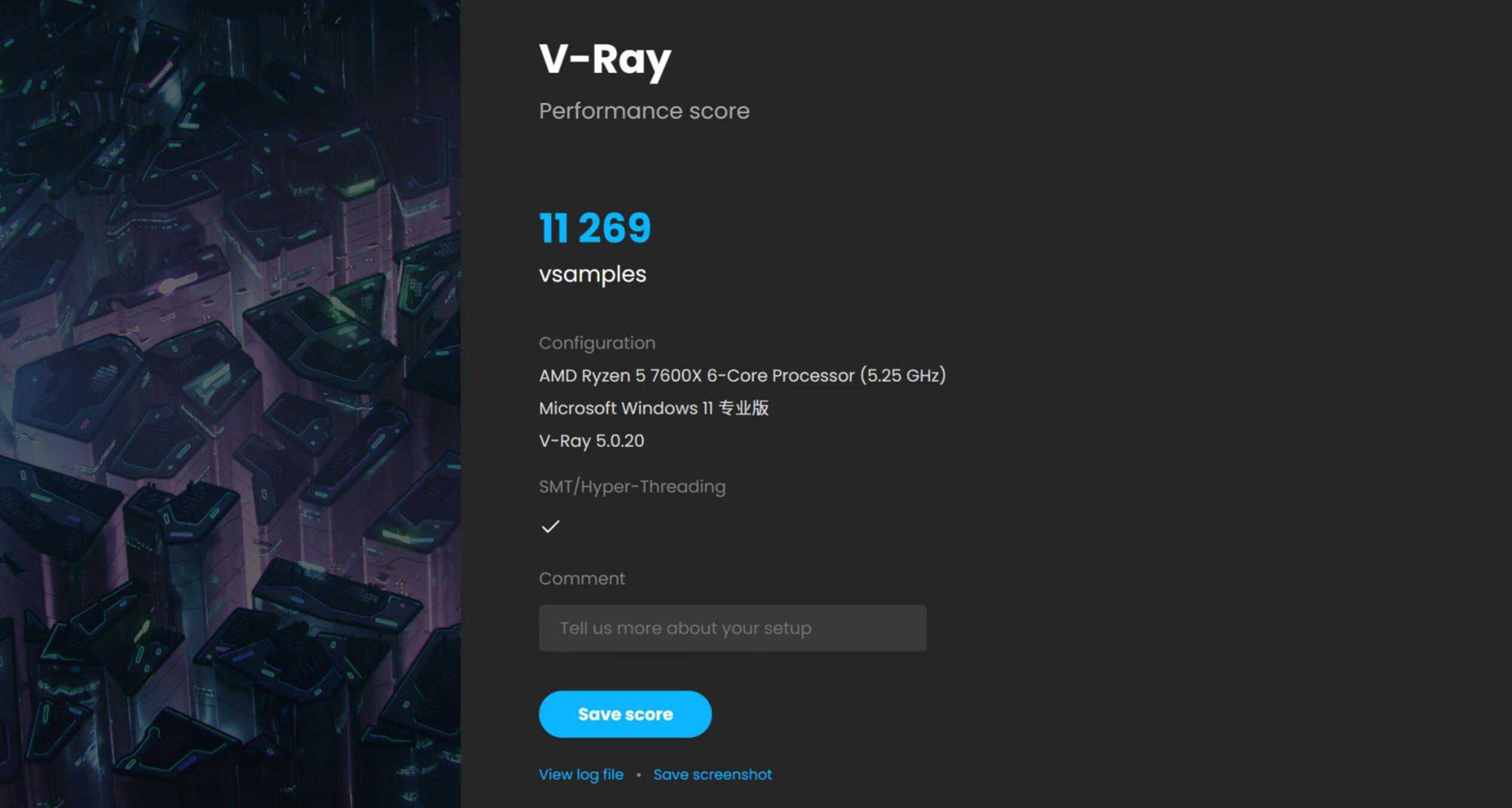The image size is (1512, 808).
Task: Click the Configuration section heading
Action: point(597,343)
